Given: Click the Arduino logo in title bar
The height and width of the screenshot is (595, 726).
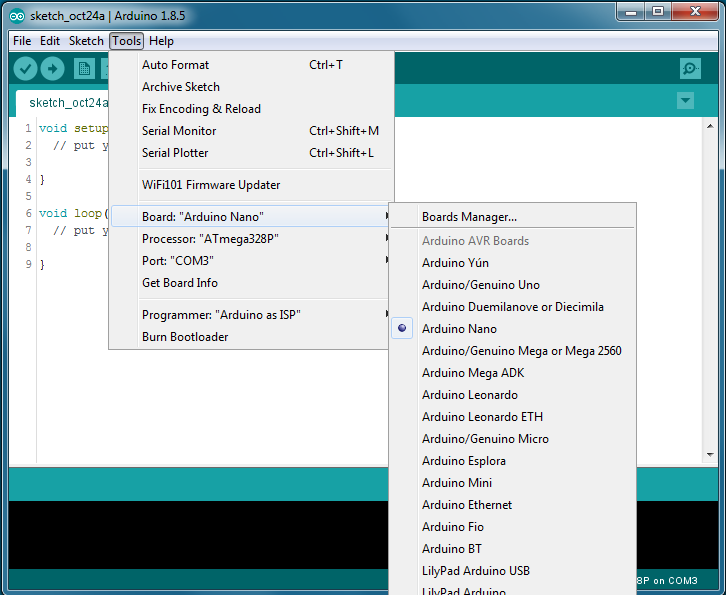Looking at the screenshot, I should pyautogui.click(x=17, y=16).
